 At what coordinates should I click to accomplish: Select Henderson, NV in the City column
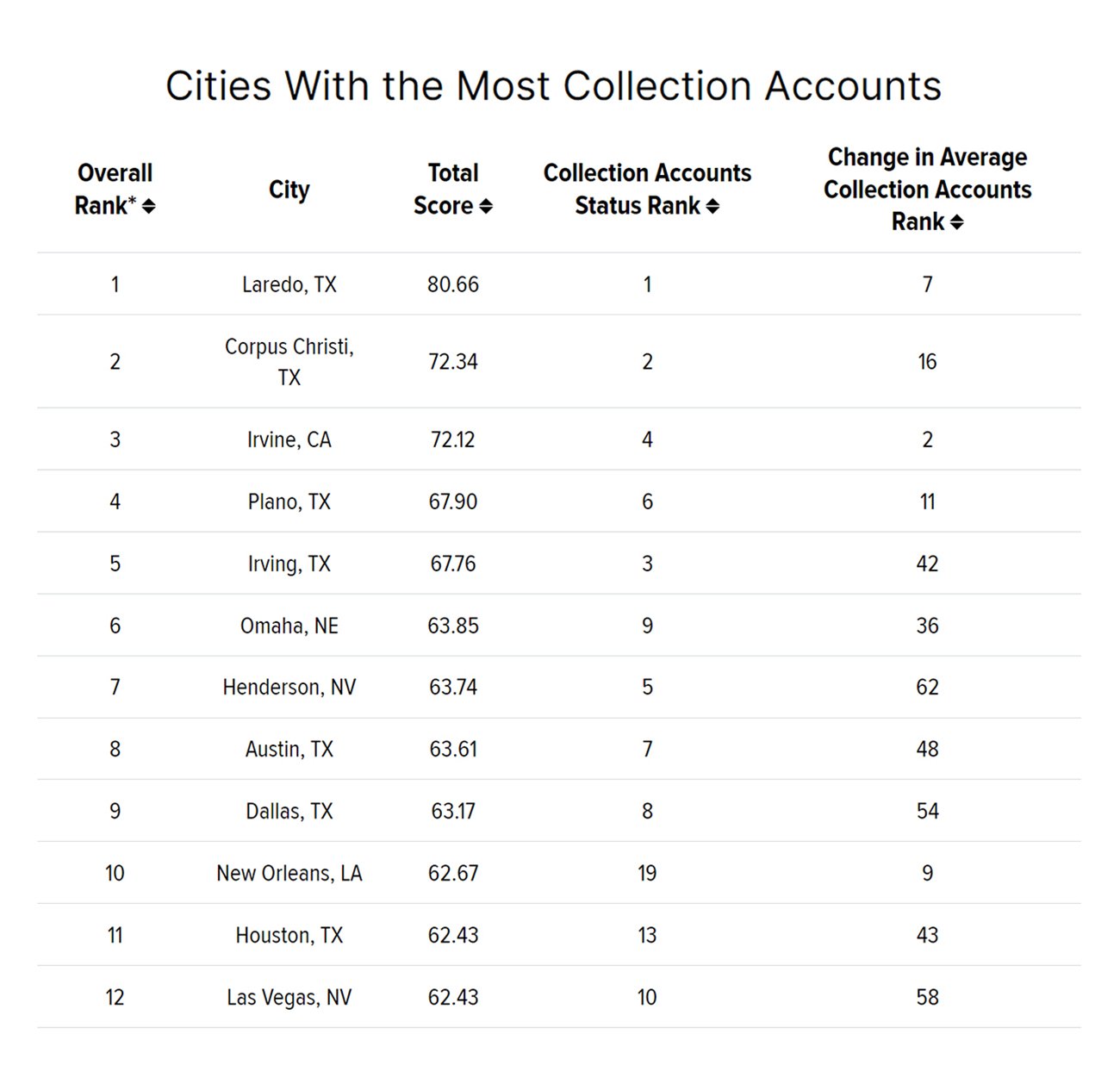[x=289, y=687]
